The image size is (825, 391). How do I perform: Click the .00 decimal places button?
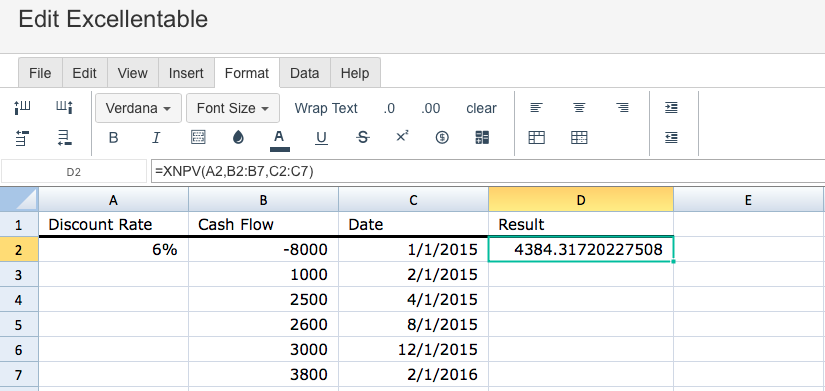point(430,108)
